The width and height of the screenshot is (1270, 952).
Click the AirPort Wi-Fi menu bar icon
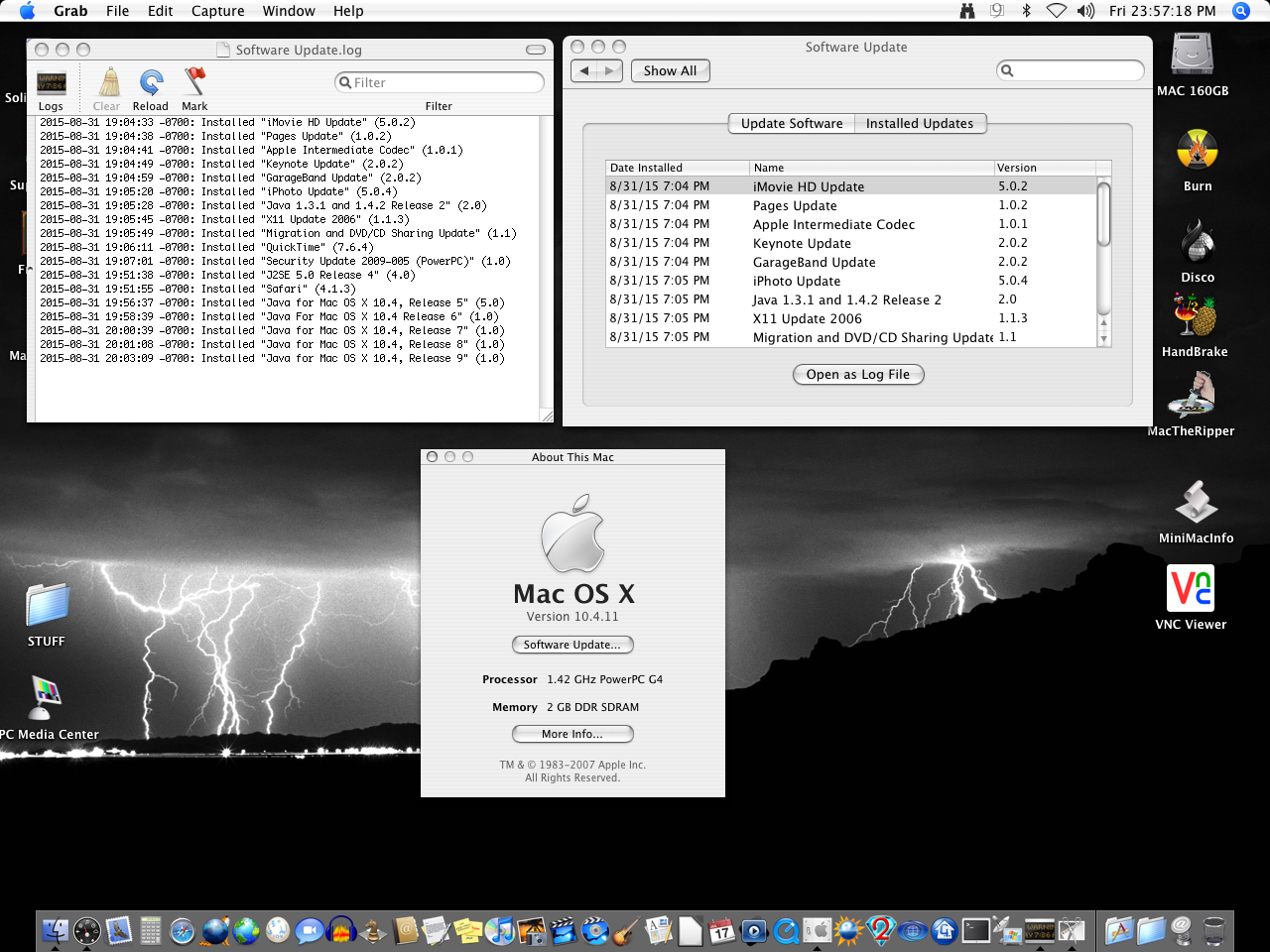[x=1057, y=11]
